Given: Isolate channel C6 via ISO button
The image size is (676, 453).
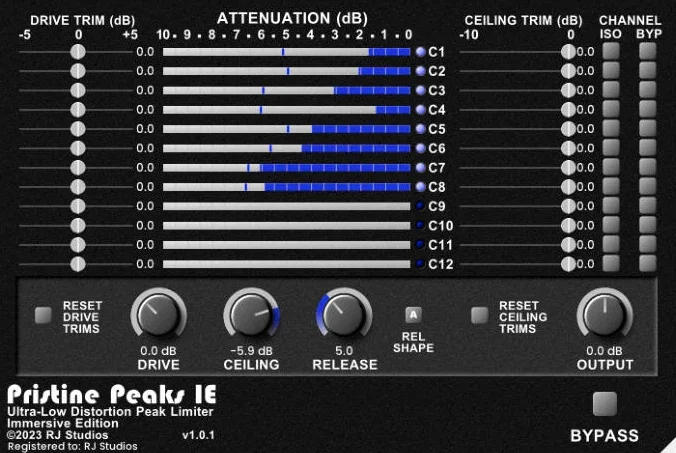Looking at the screenshot, I should [x=611, y=148].
